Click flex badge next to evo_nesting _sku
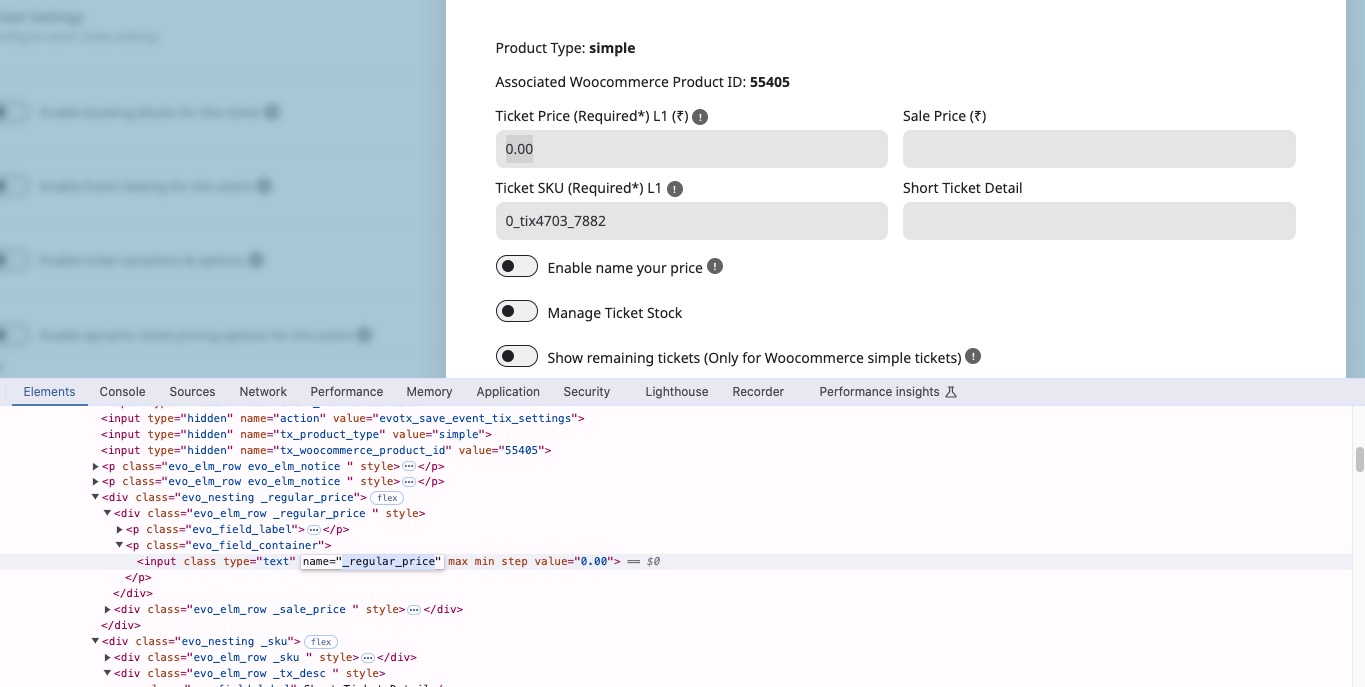 (321, 641)
